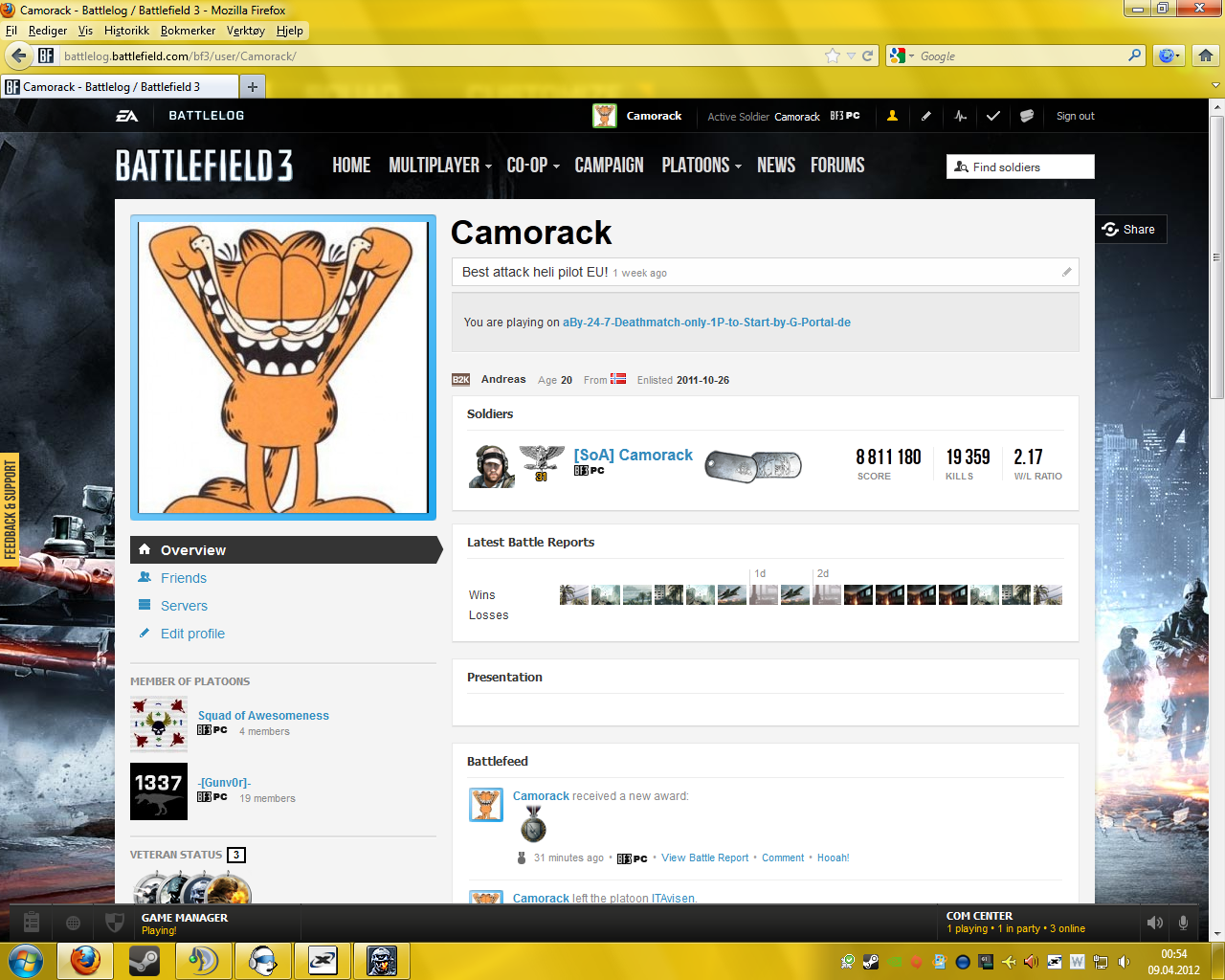1225x980 pixels.
Task: Open the Servers sidebar link
Action: [x=184, y=606]
